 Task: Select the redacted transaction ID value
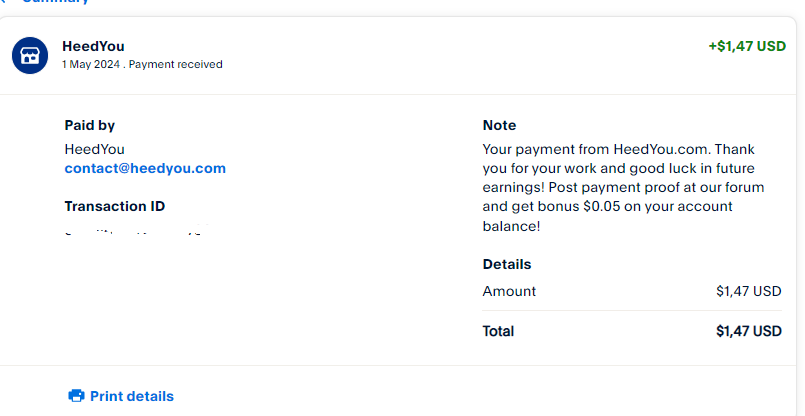point(137,230)
